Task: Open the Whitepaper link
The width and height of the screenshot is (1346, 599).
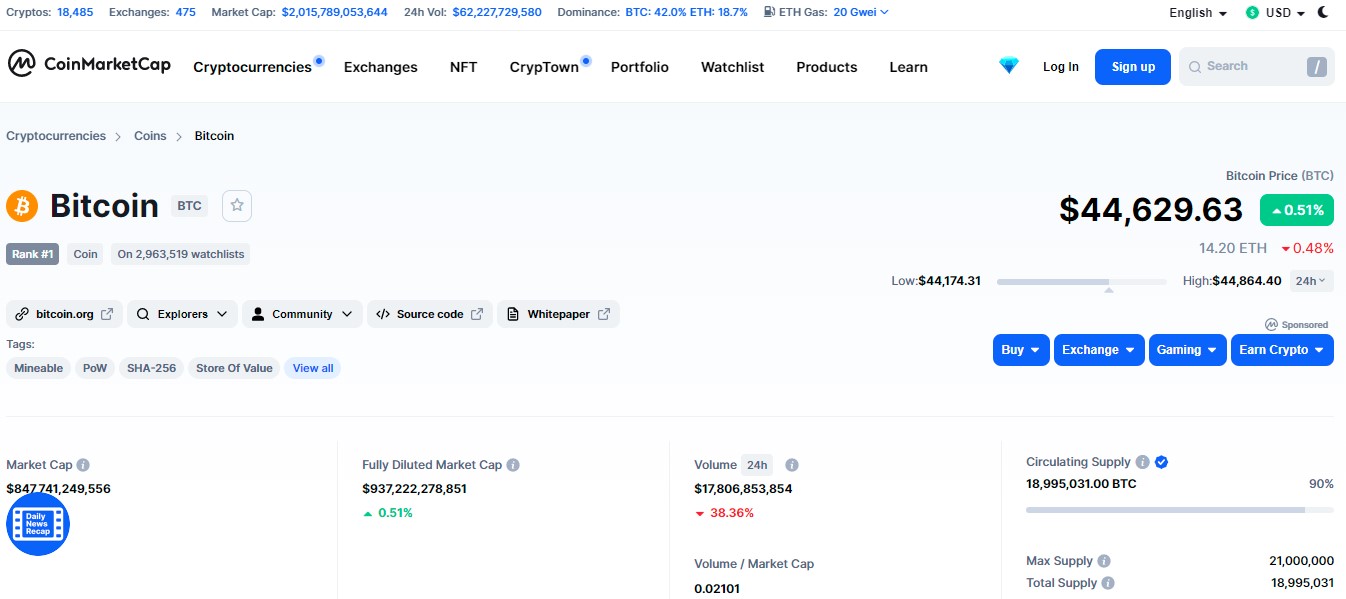Action: [x=558, y=314]
